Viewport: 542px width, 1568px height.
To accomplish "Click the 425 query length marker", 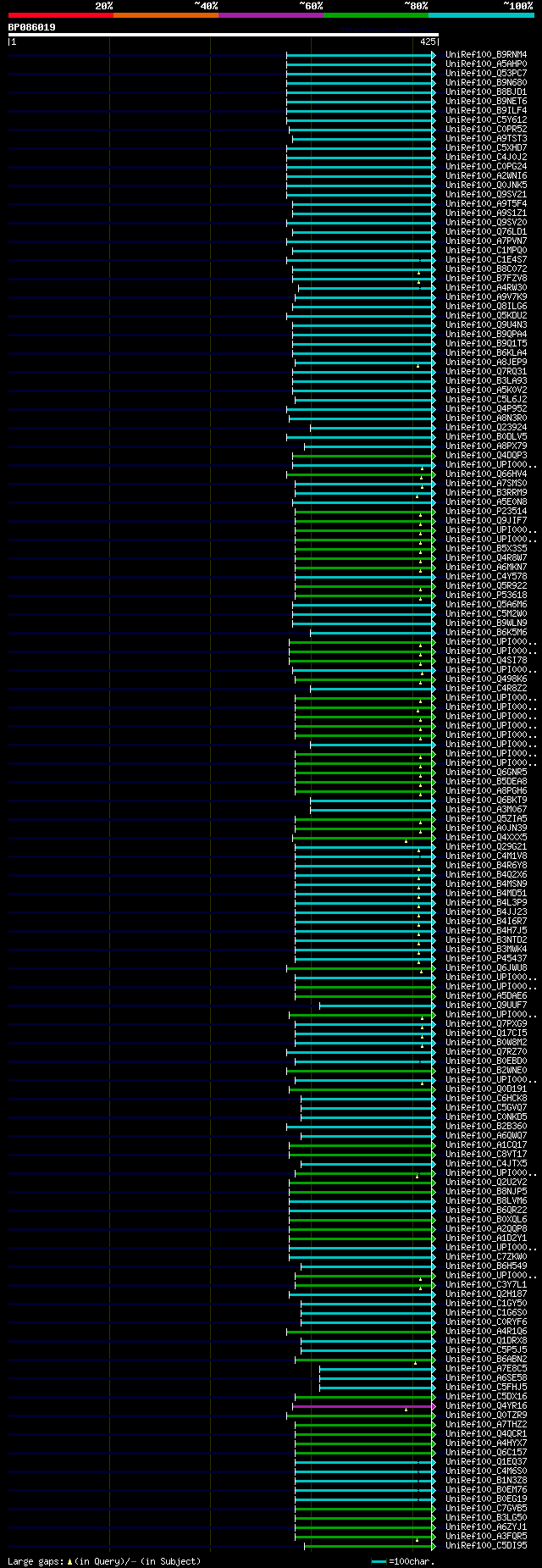I will click(427, 42).
